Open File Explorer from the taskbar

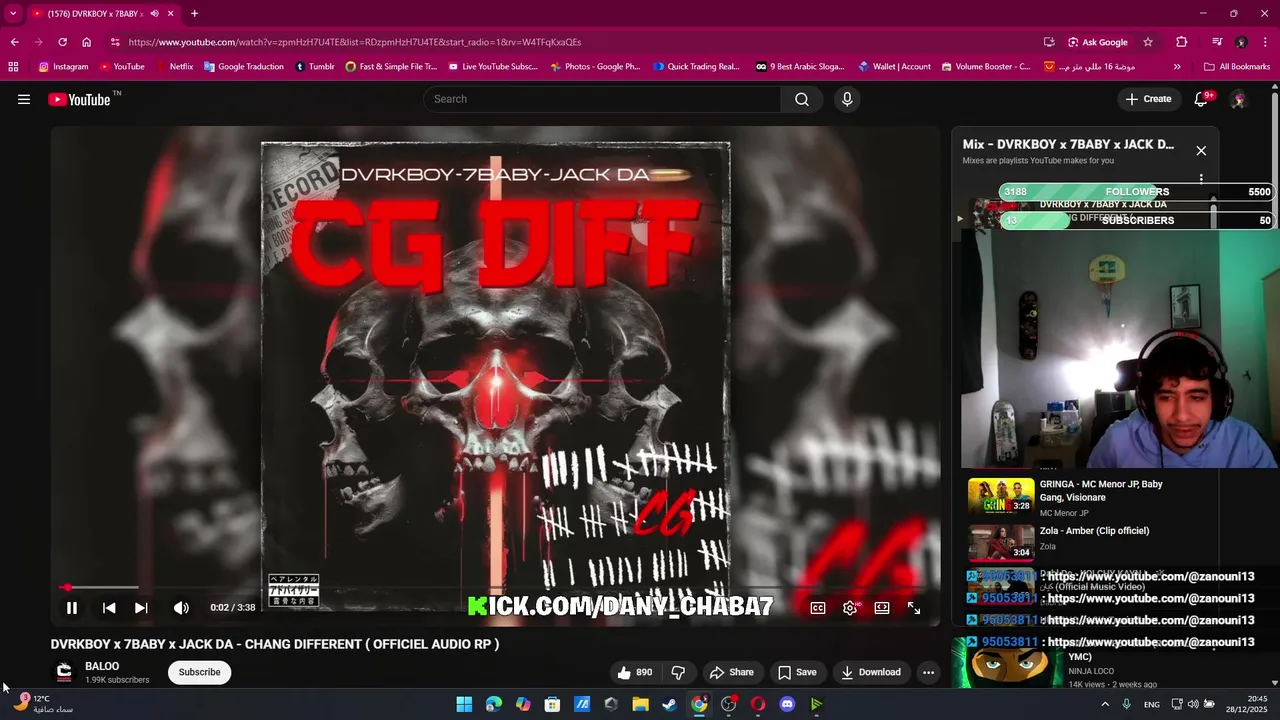coord(640,704)
